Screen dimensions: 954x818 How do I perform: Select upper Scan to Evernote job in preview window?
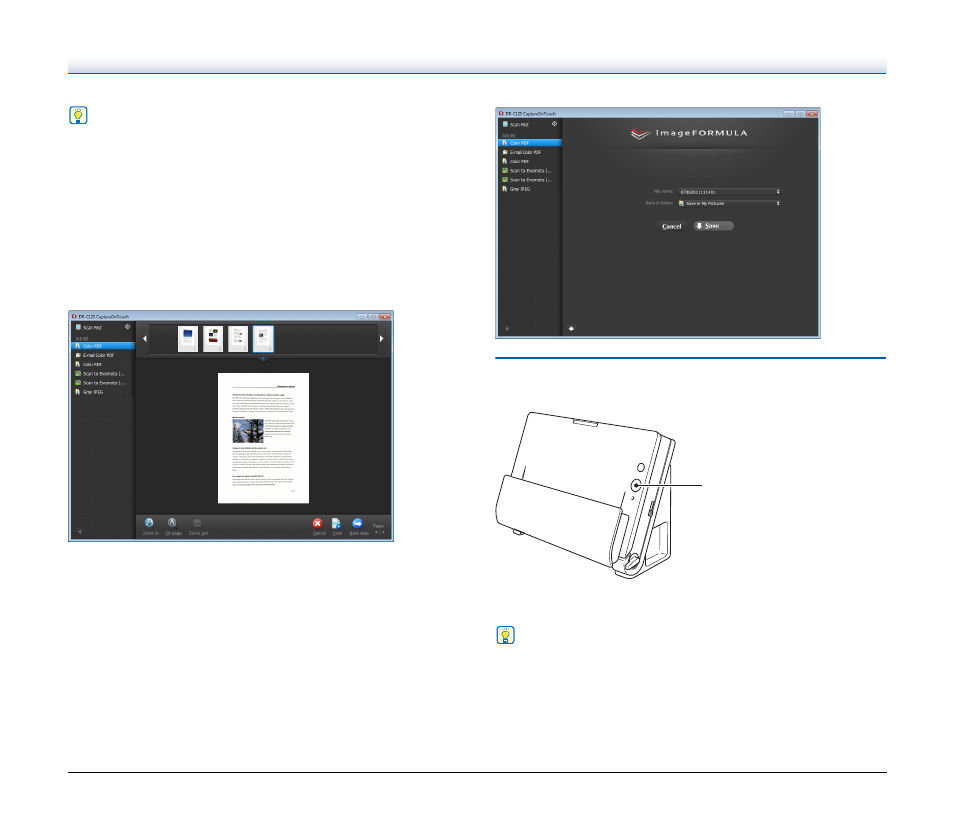click(x=103, y=373)
